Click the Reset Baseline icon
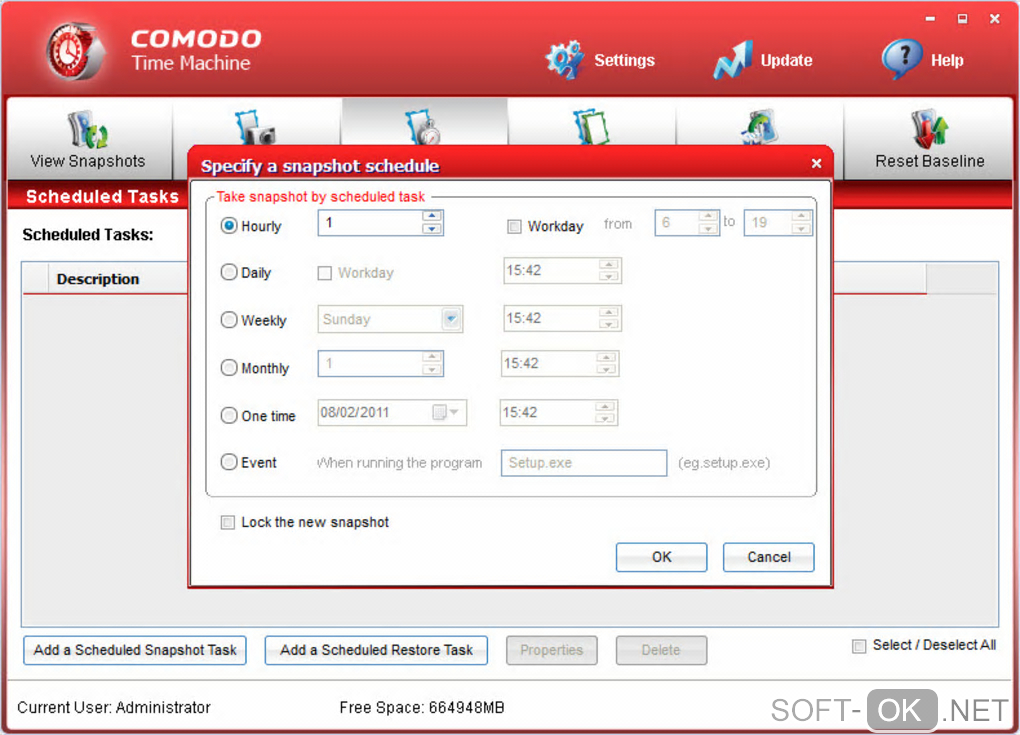Viewport: 1020px width, 735px height. pyautogui.click(x=929, y=129)
